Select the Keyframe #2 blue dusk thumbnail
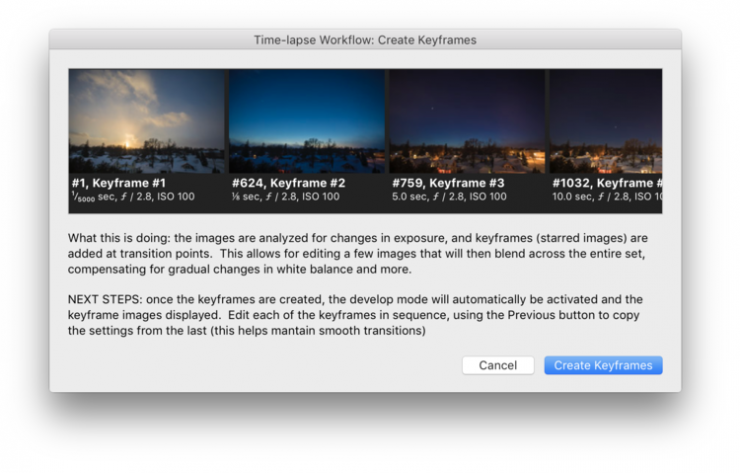Viewport: 740px width, 473px height. (x=307, y=121)
